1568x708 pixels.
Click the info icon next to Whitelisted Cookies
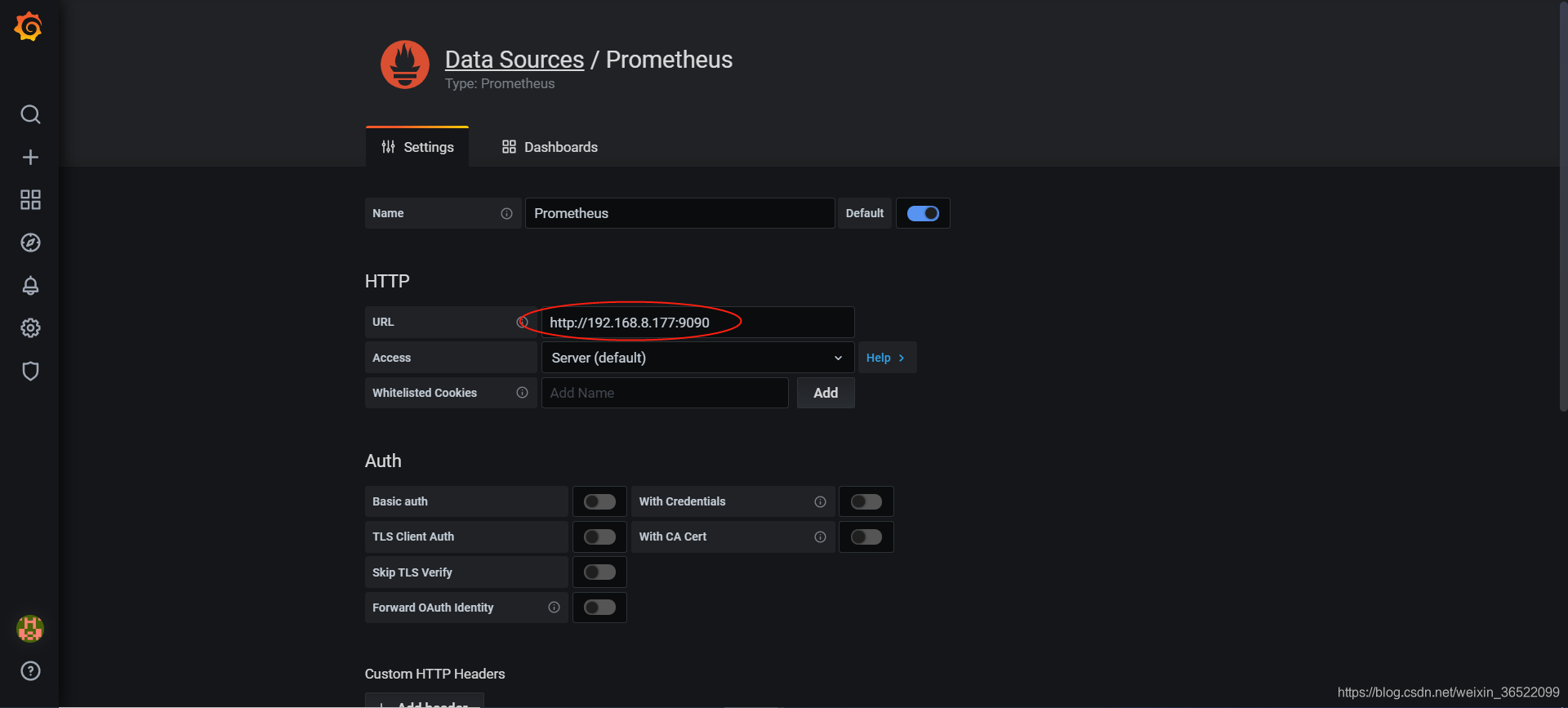(522, 393)
